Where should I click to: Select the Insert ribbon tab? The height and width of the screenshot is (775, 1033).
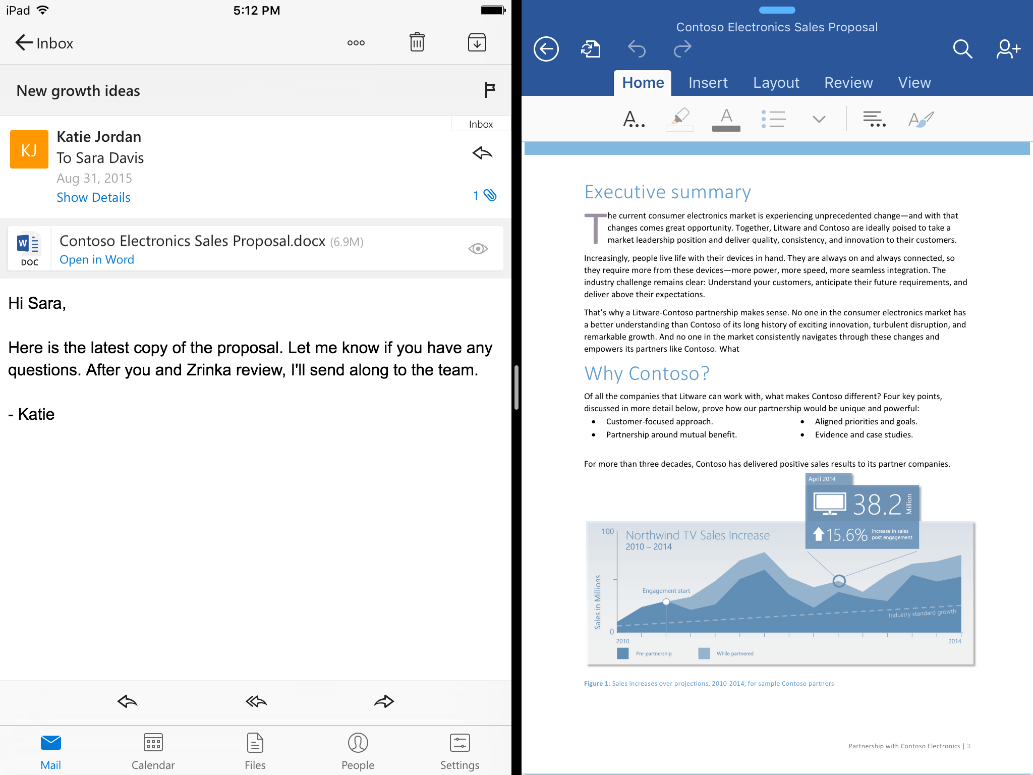click(x=708, y=83)
